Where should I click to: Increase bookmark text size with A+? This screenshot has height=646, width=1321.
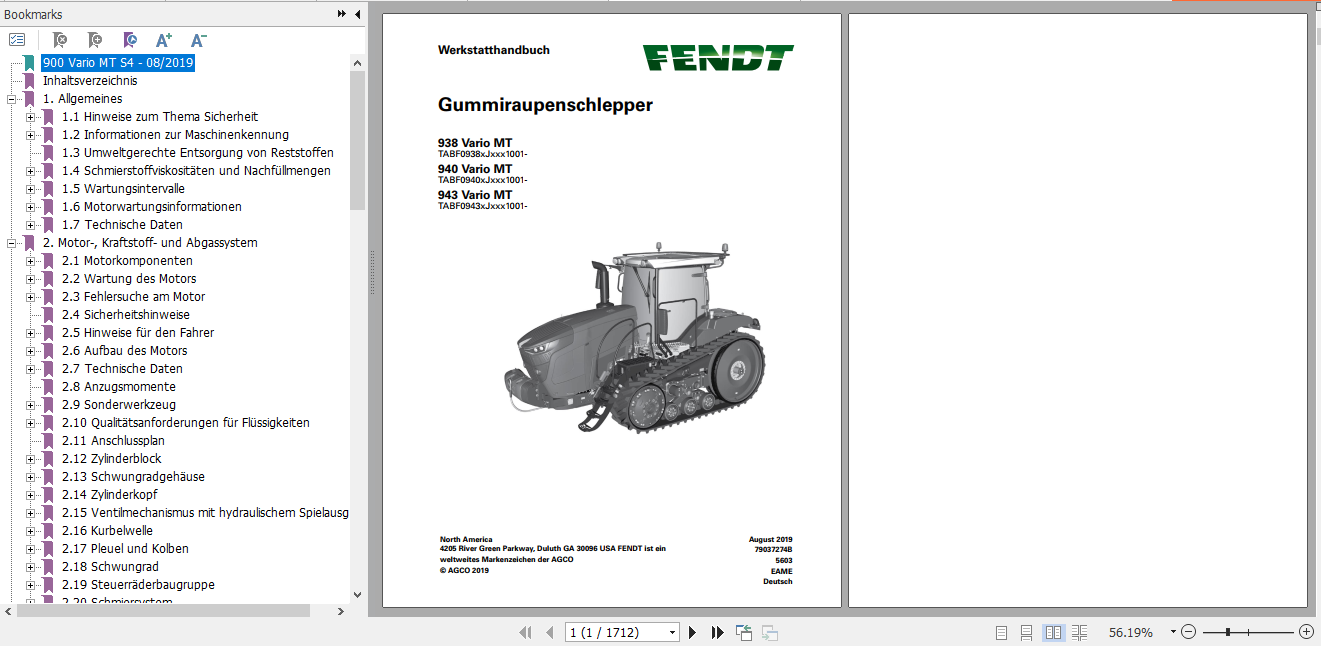pos(164,40)
